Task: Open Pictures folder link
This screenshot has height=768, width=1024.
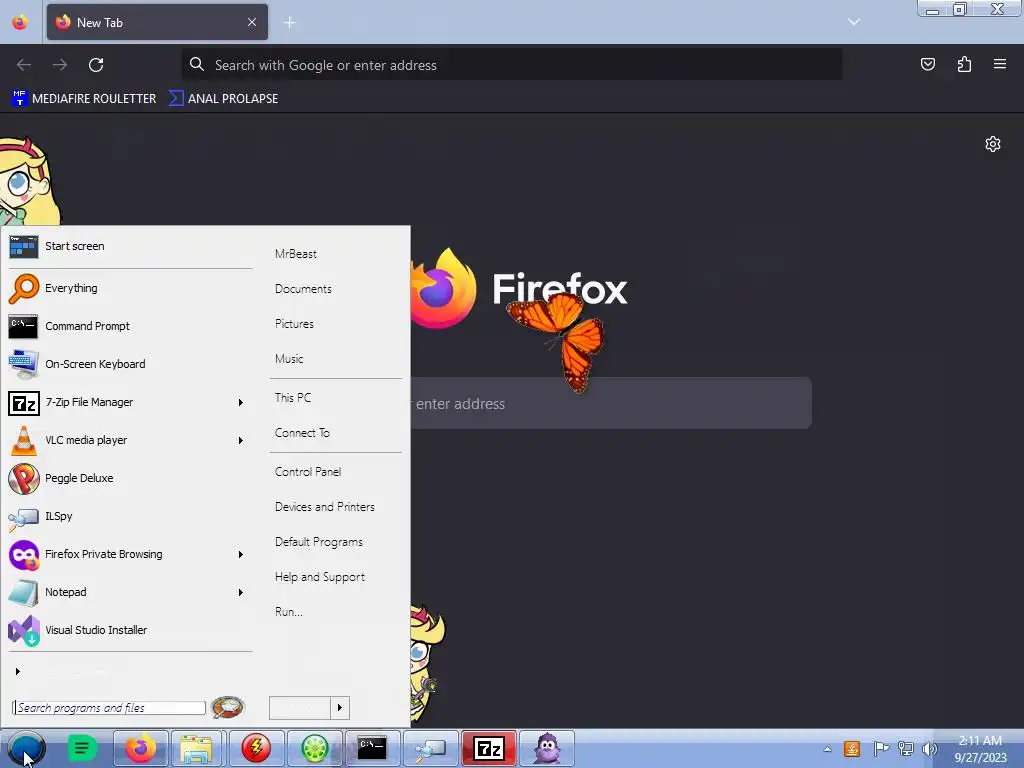Action: click(295, 324)
